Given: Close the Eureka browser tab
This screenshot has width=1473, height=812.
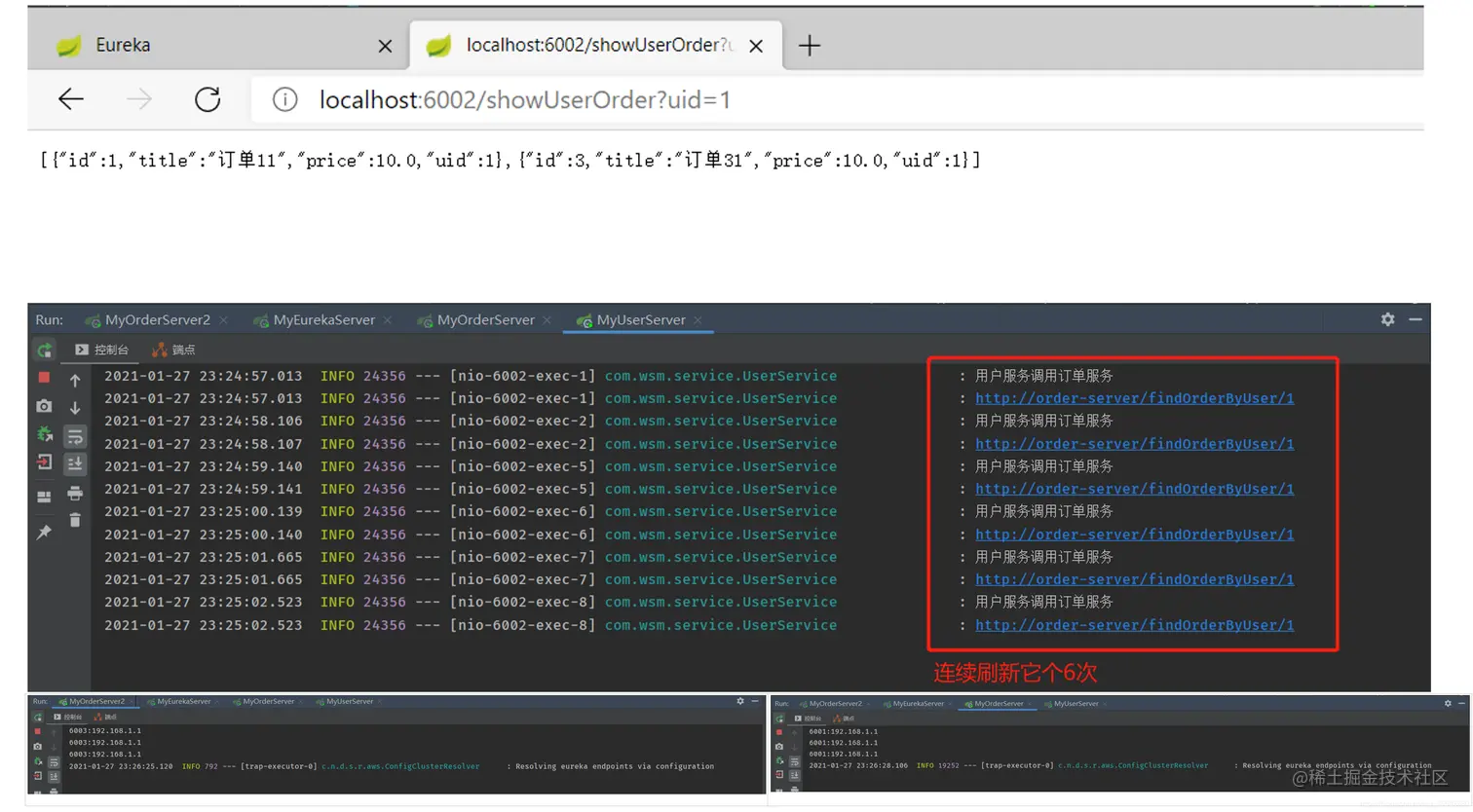Looking at the screenshot, I should point(385,46).
